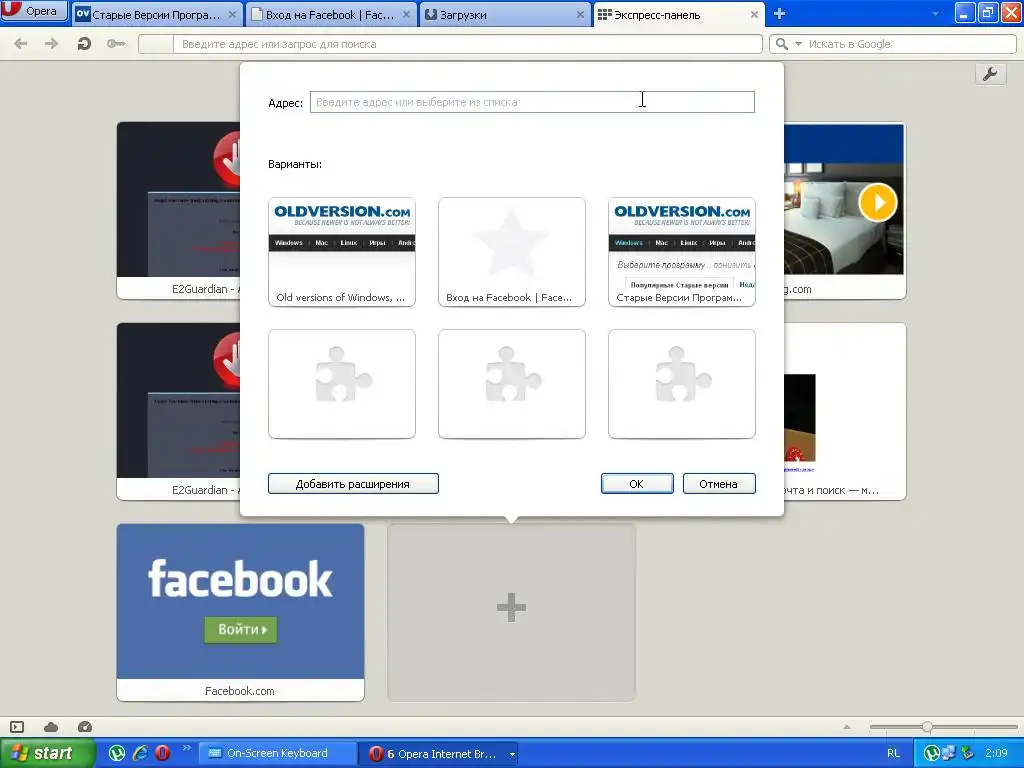
Task: Open Opera Link cloud icon
Action: point(51,727)
